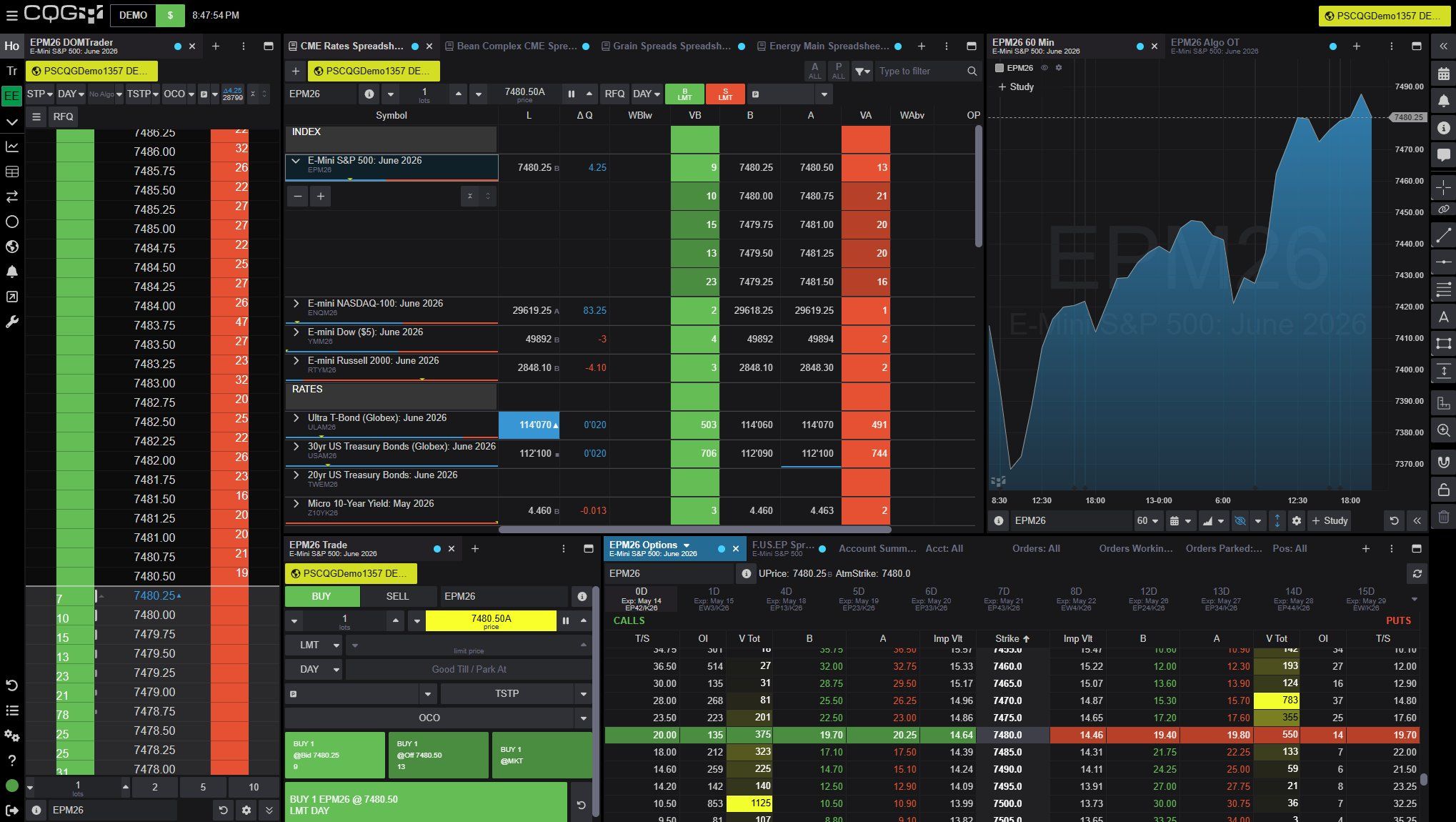Viewport: 1456px width, 822px height.
Task: Toggle the EPM26 checkbox in chart legend
Action: (x=999, y=68)
